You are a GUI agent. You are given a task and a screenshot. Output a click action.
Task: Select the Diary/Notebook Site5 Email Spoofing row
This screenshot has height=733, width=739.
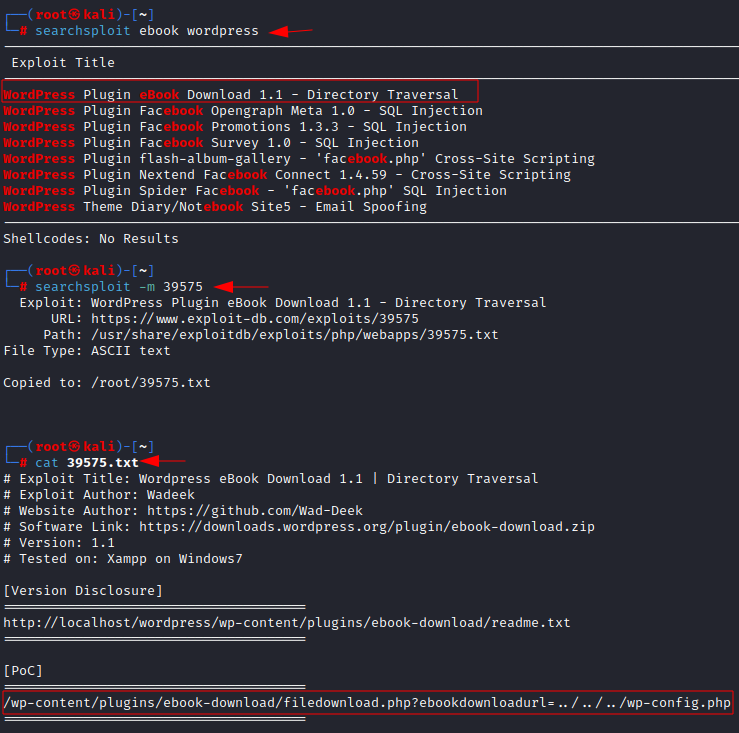pos(215,207)
